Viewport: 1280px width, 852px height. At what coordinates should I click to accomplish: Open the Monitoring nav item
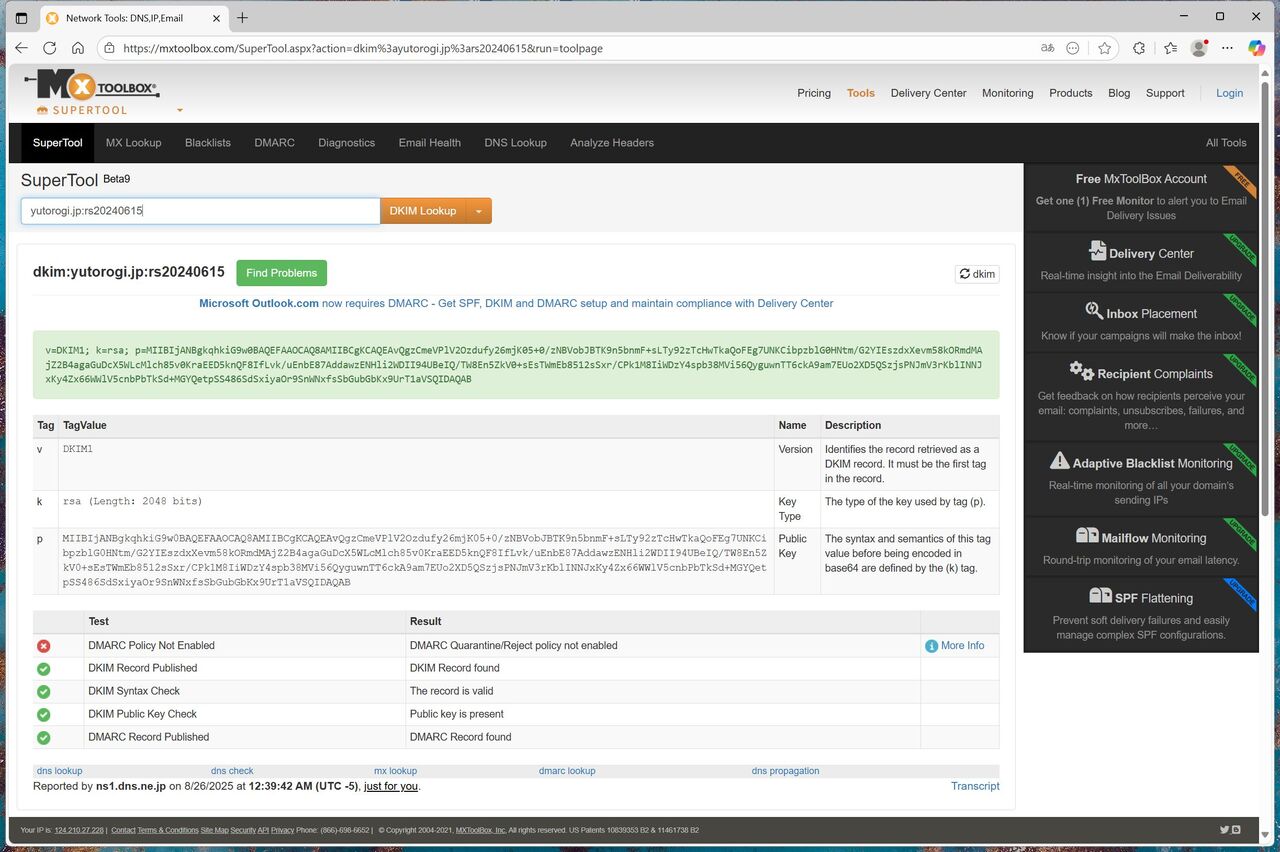click(1008, 93)
